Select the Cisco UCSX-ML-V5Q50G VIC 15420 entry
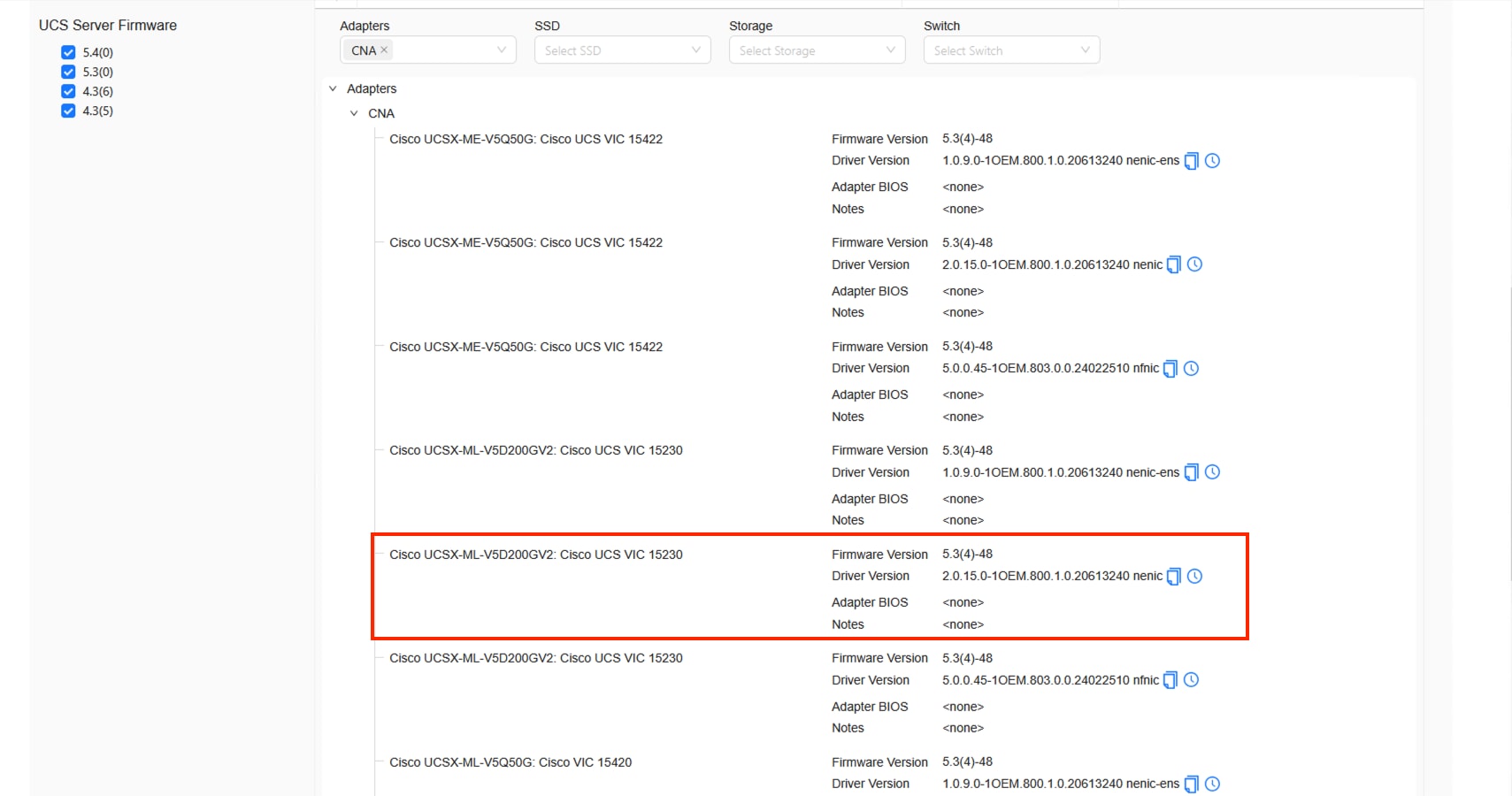Image resolution: width=1512 pixels, height=796 pixels. click(511, 762)
